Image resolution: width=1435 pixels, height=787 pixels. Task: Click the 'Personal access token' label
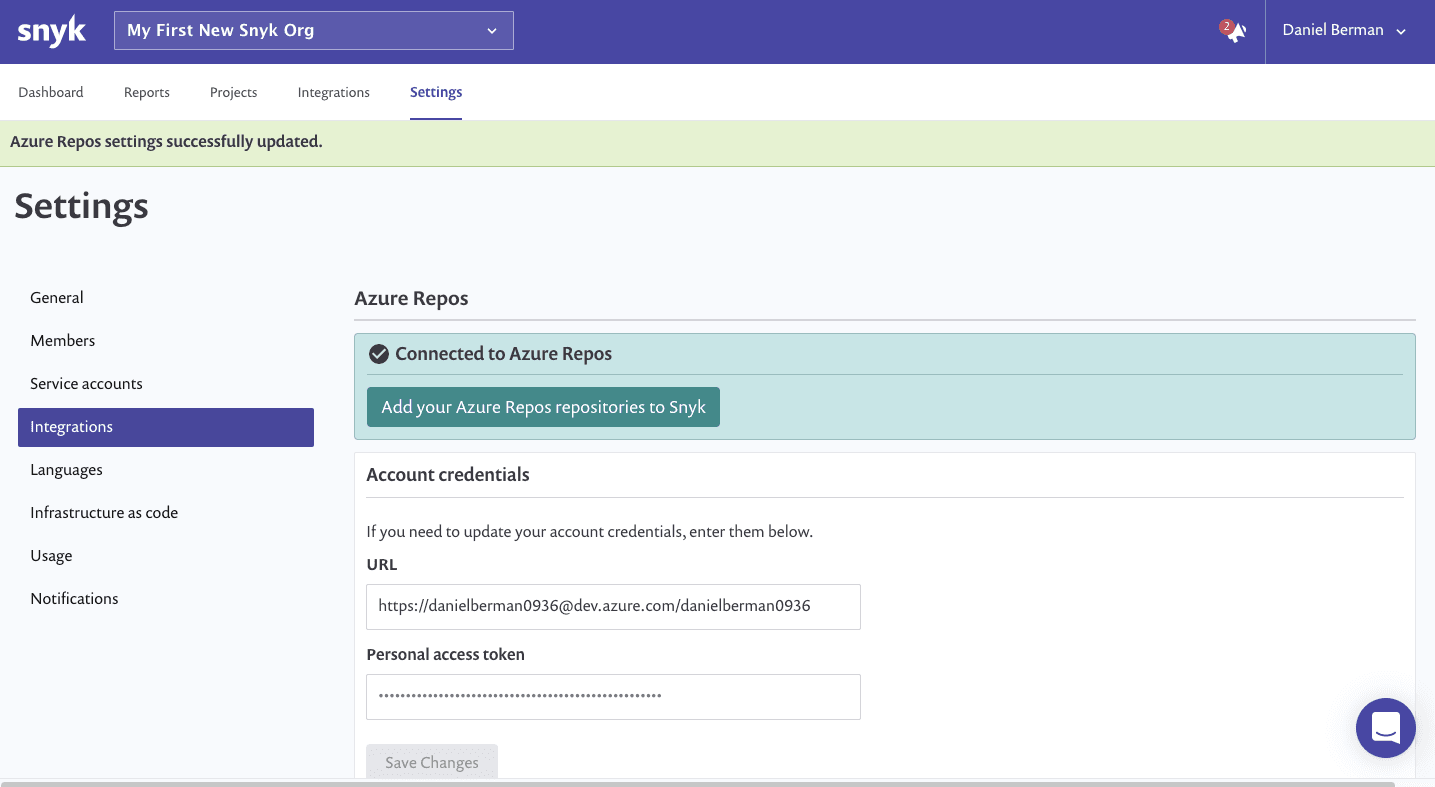[446, 655]
